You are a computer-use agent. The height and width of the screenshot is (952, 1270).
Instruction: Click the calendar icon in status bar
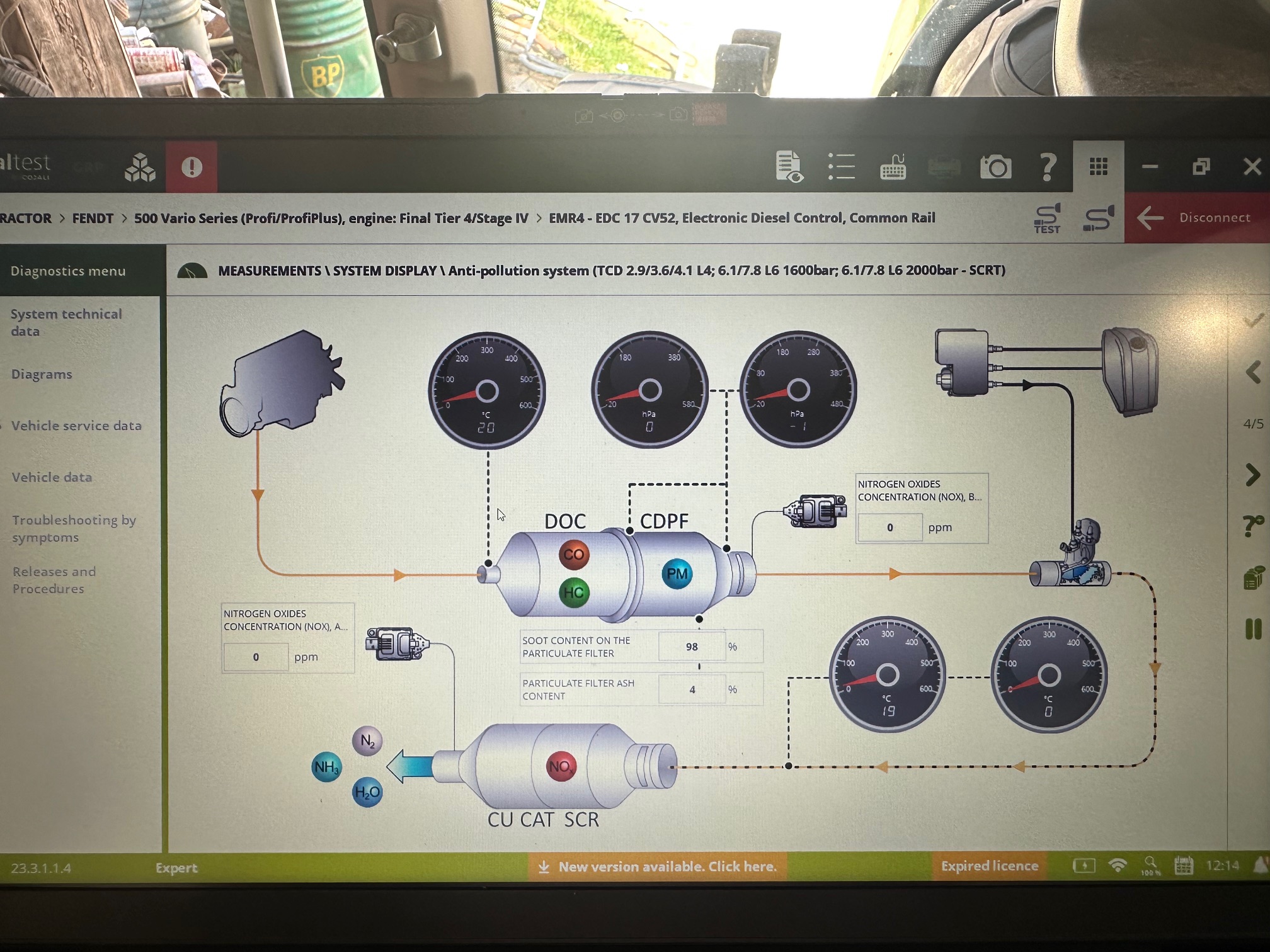pyautogui.click(x=1184, y=866)
